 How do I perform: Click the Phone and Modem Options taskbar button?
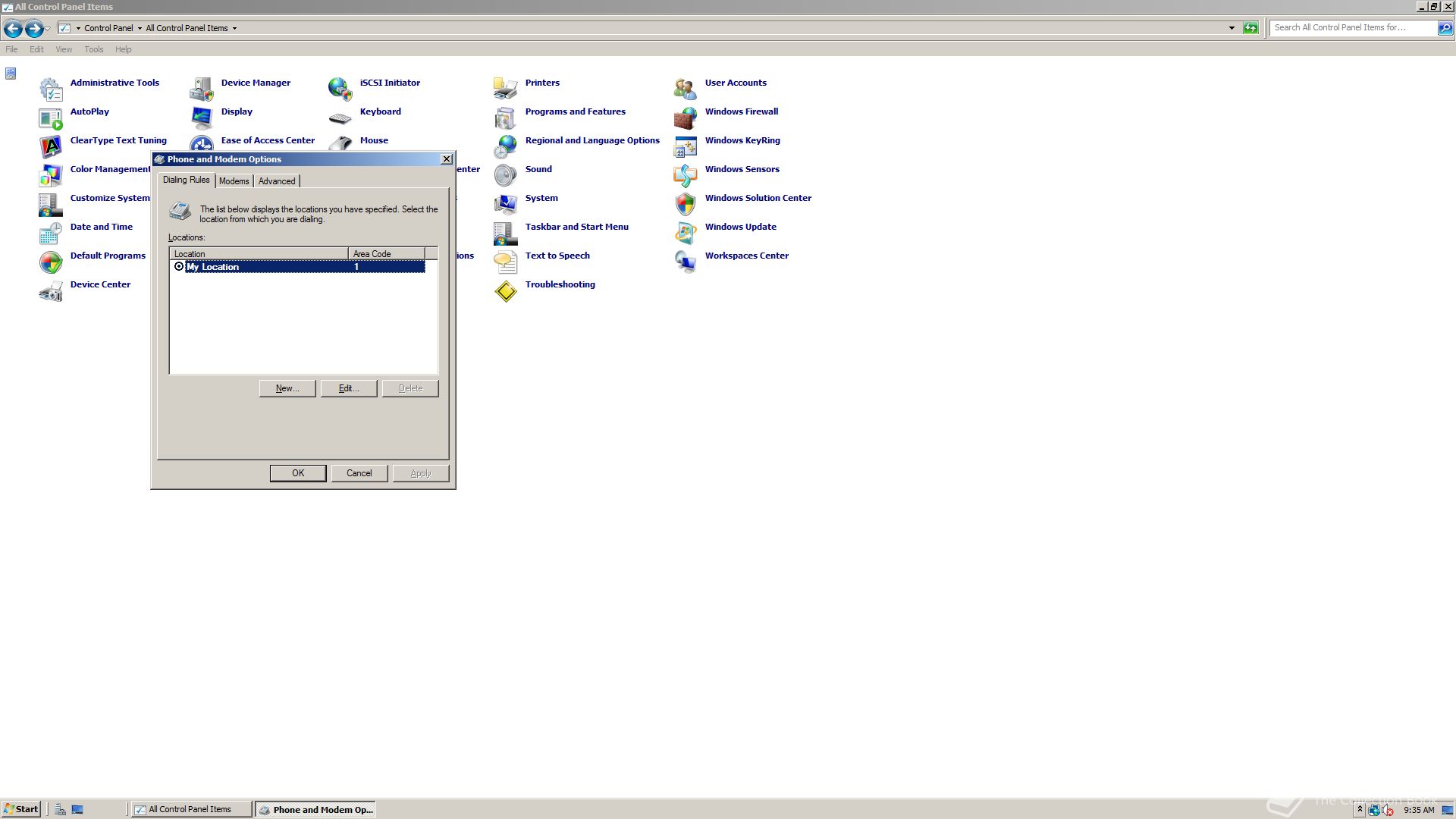point(315,810)
